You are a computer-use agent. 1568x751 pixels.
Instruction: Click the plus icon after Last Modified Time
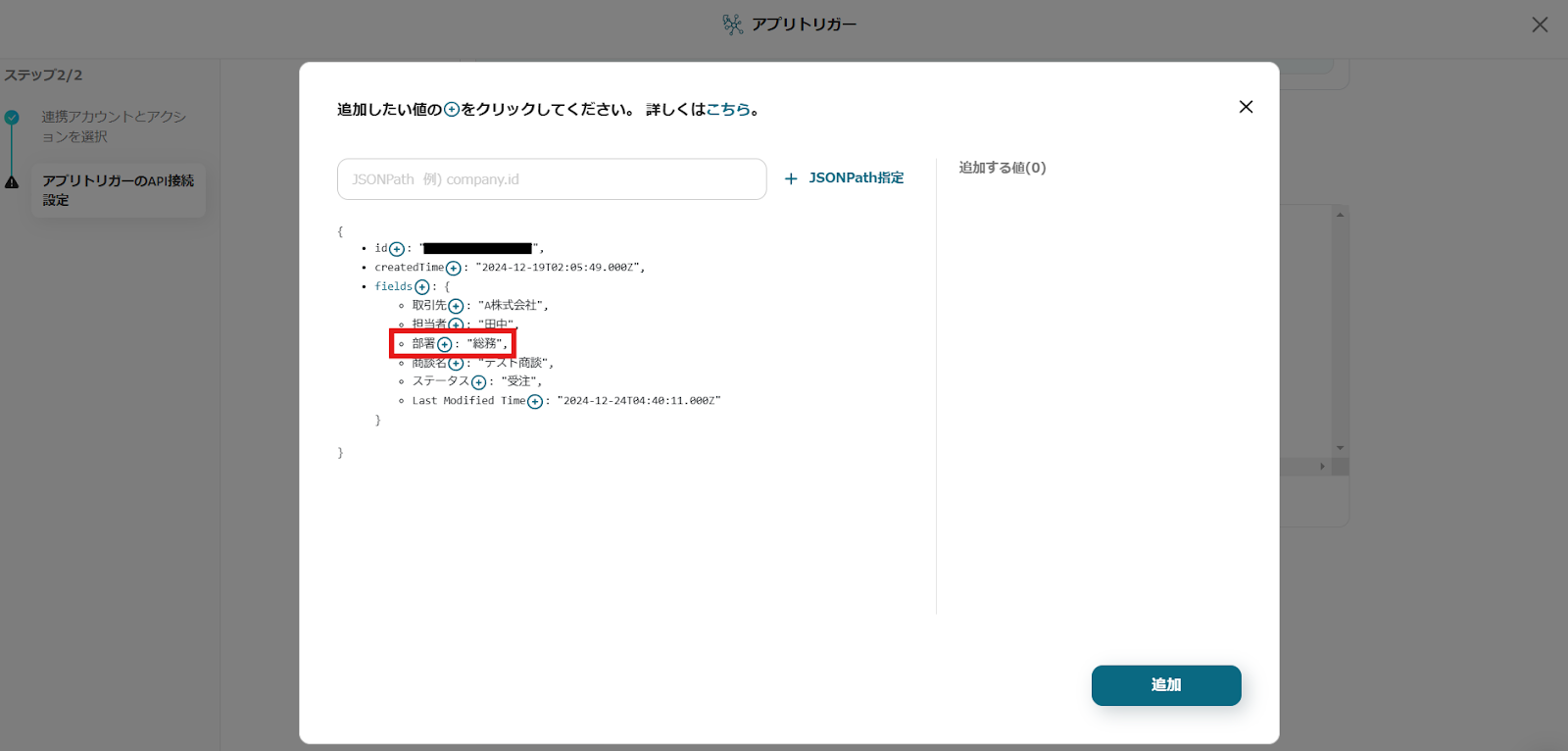(535, 402)
